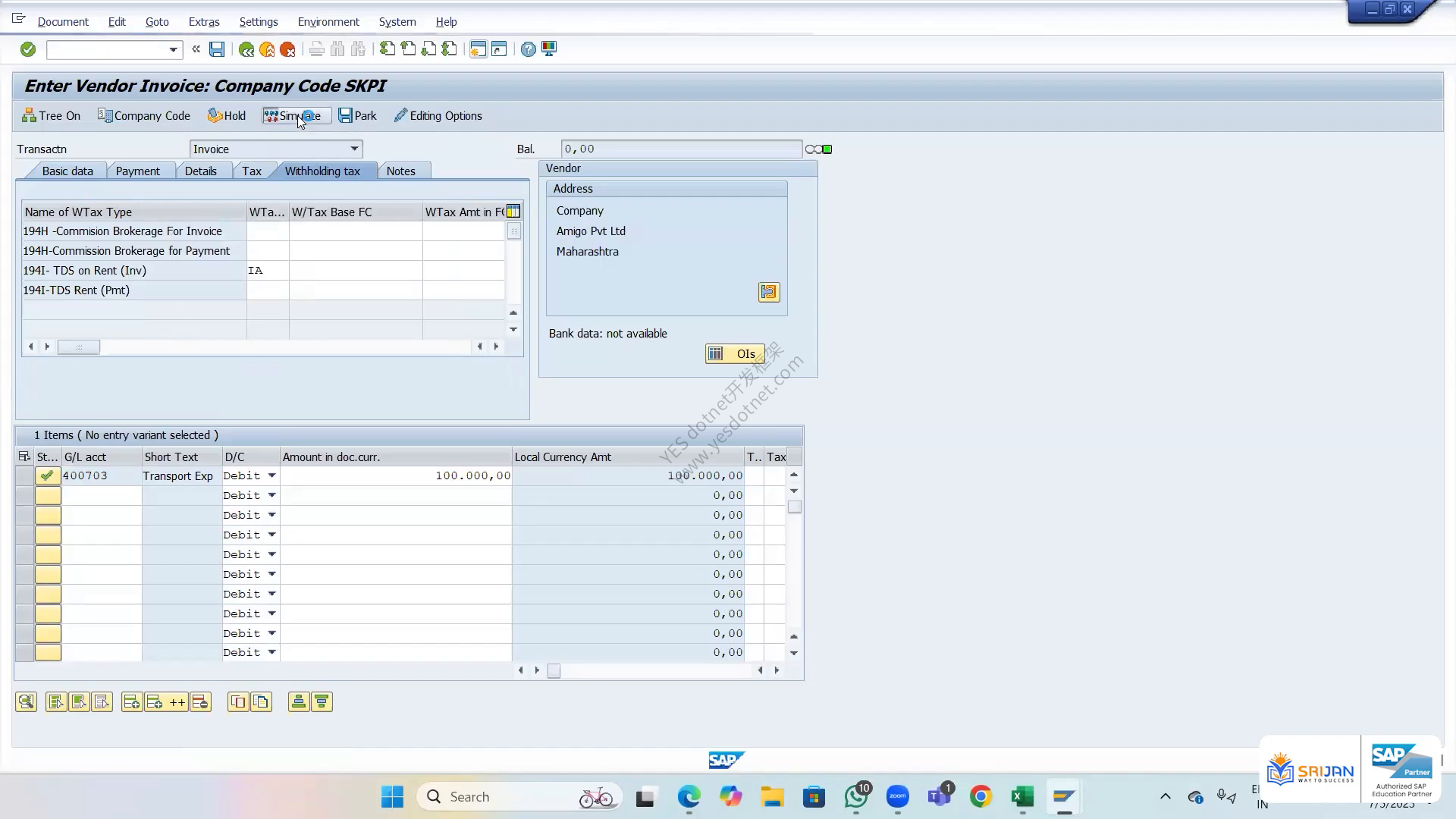Click the status box of the second line item
Viewport: 1456px width, 819px height.
[x=48, y=496]
